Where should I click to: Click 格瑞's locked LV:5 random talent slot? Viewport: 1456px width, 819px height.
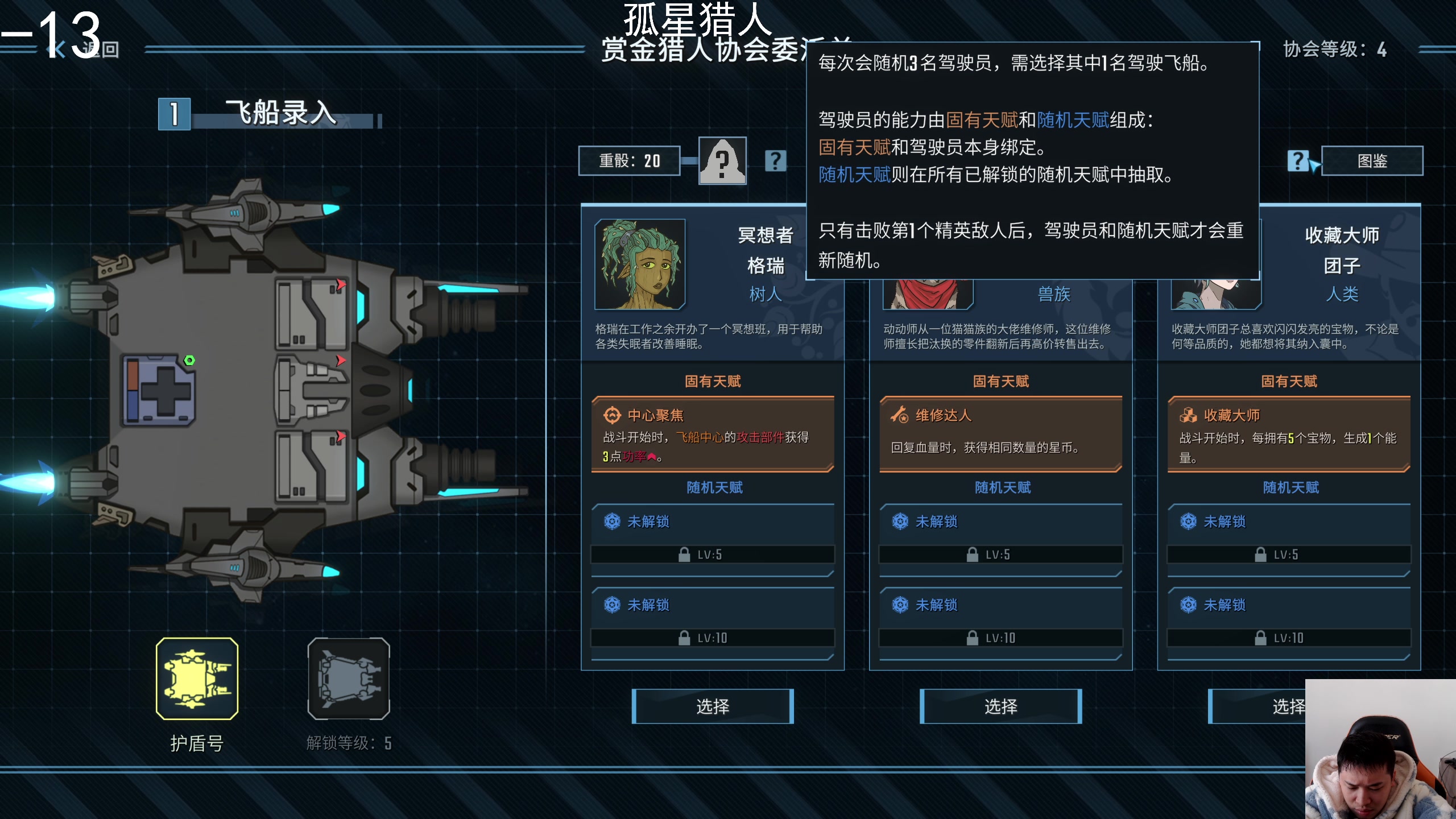(x=713, y=539)
